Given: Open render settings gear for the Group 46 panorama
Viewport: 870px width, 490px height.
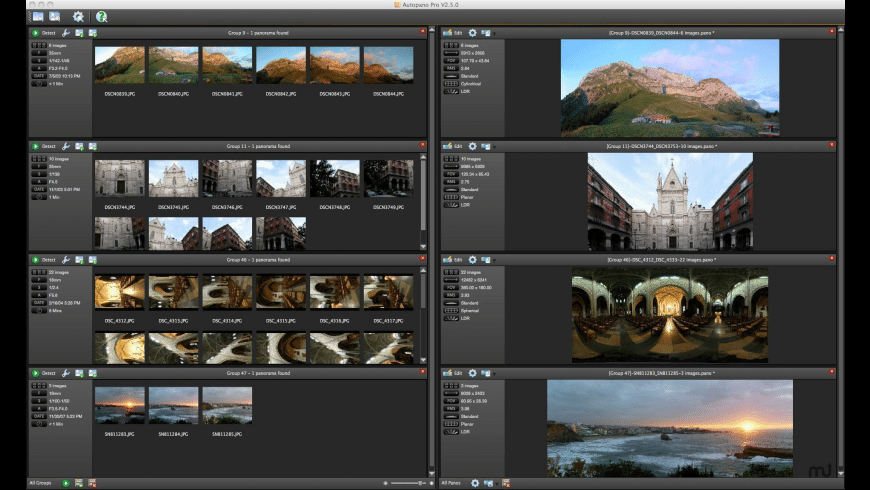Looking at the screenshot, I should (472, 260).
